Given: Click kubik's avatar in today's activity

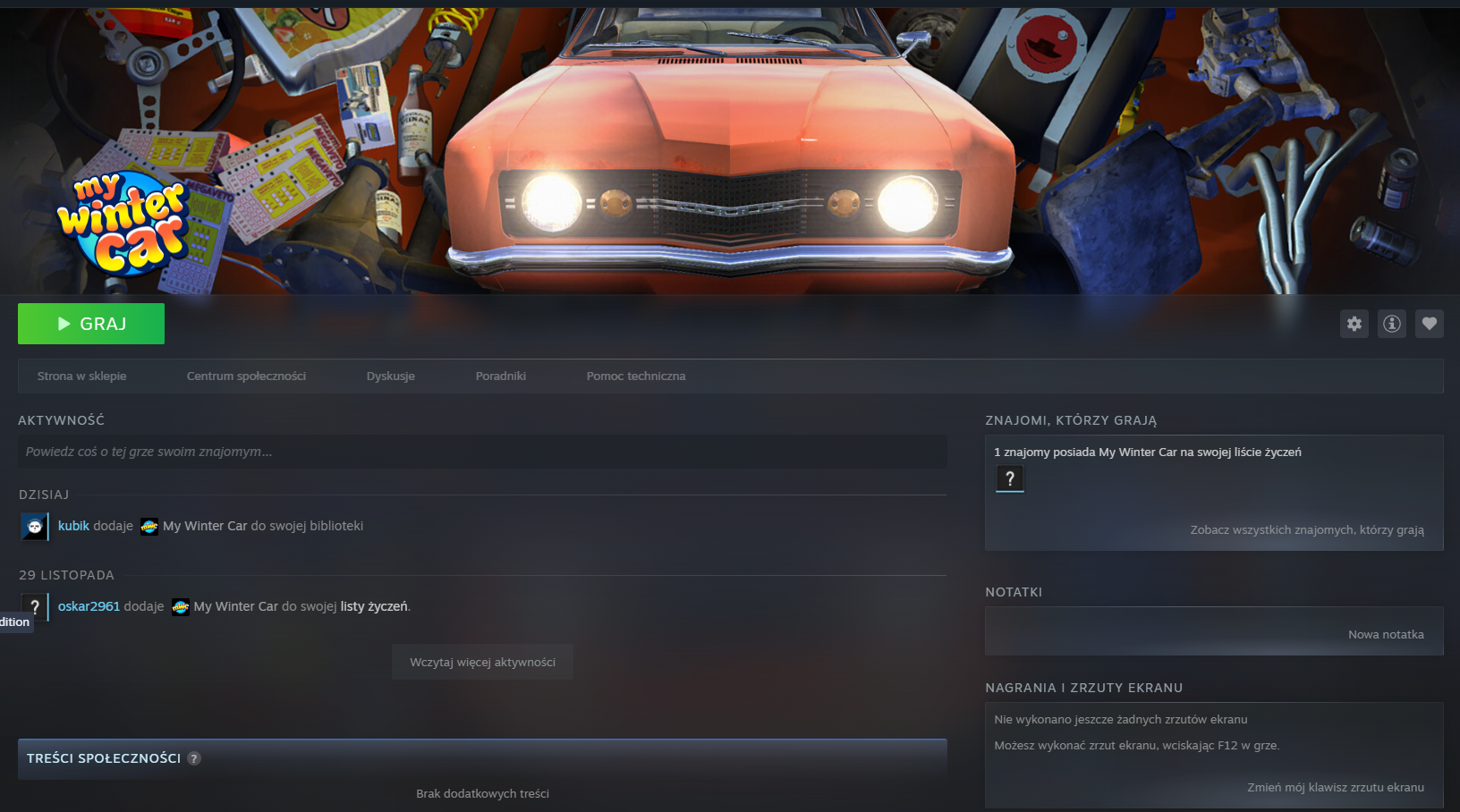Looking at the screenshot, I should [34, 527].
